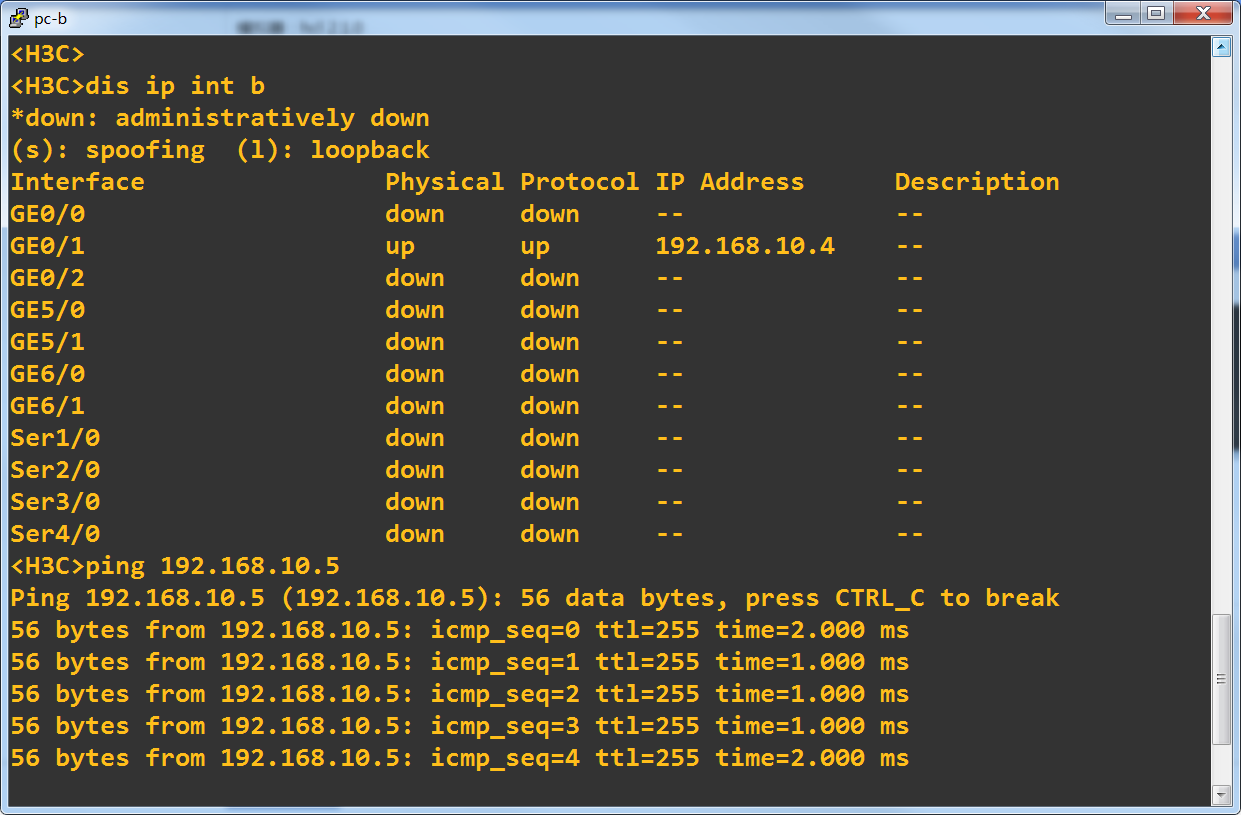1241x815 pixels.
Task: Click the terminal scrollbar thumb
Action: tap(1220, 678)
